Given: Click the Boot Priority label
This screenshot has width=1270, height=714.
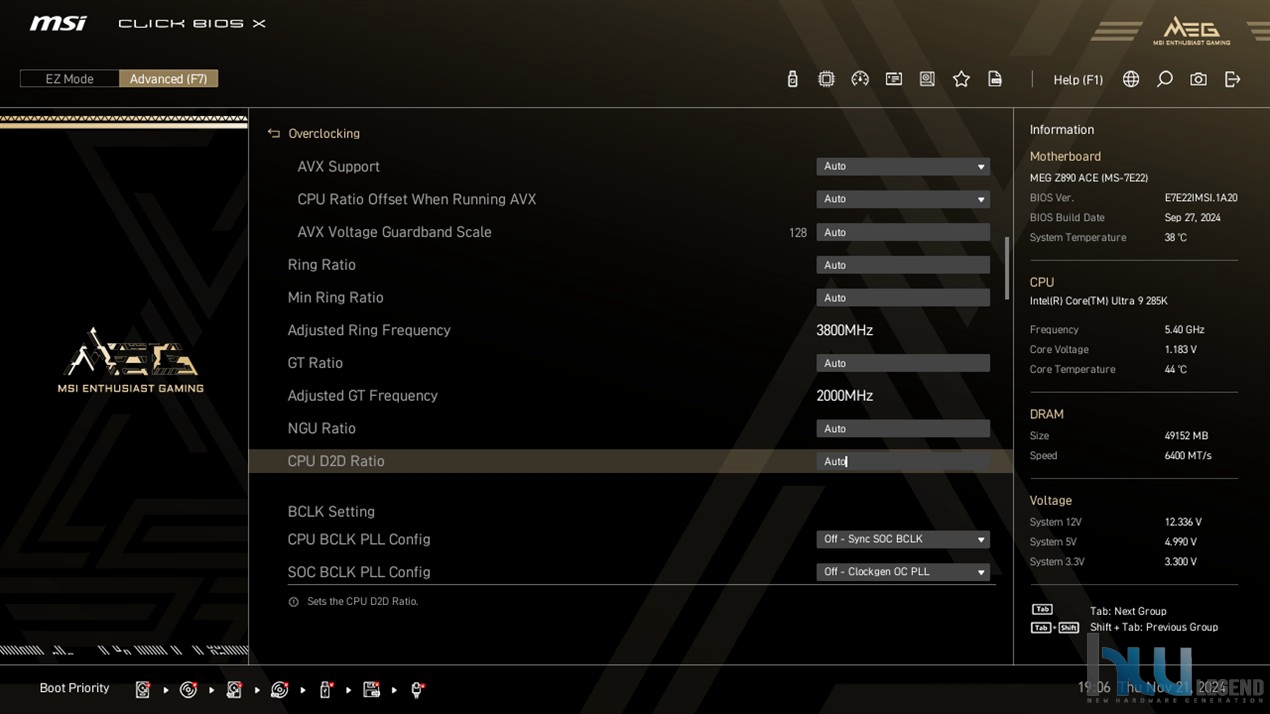Looking at the screenshot, I should 74,688.
